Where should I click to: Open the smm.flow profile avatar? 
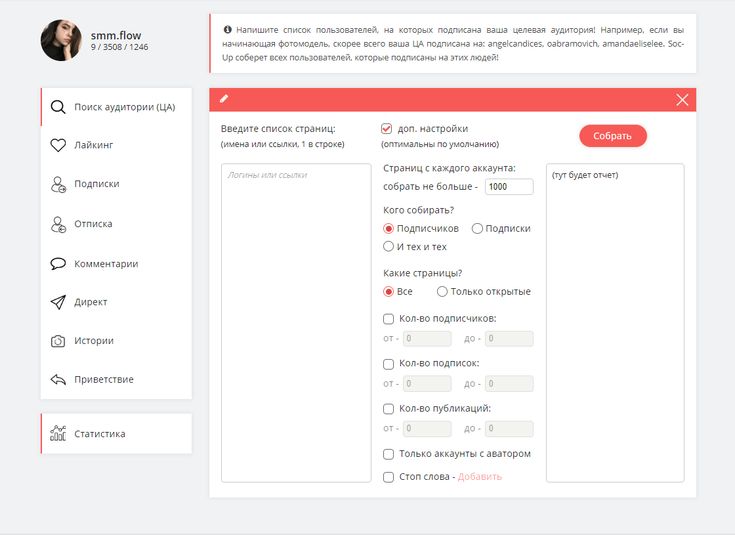click(x=61, y=40)
